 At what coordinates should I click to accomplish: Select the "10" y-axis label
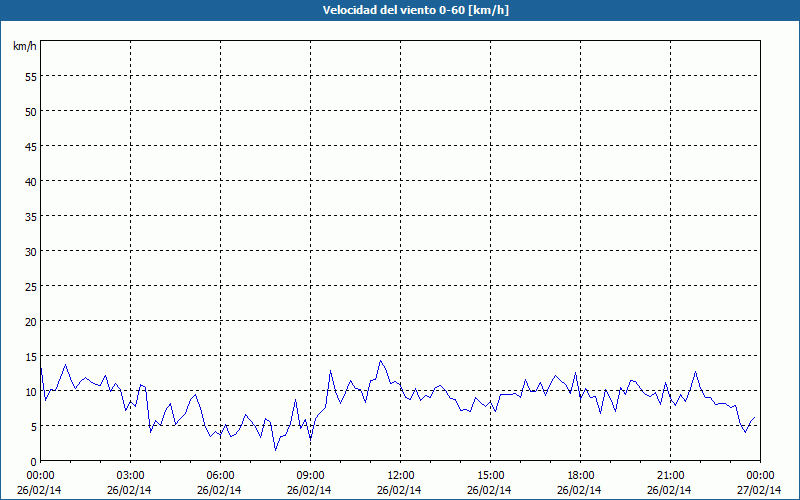tap(31, 392)
